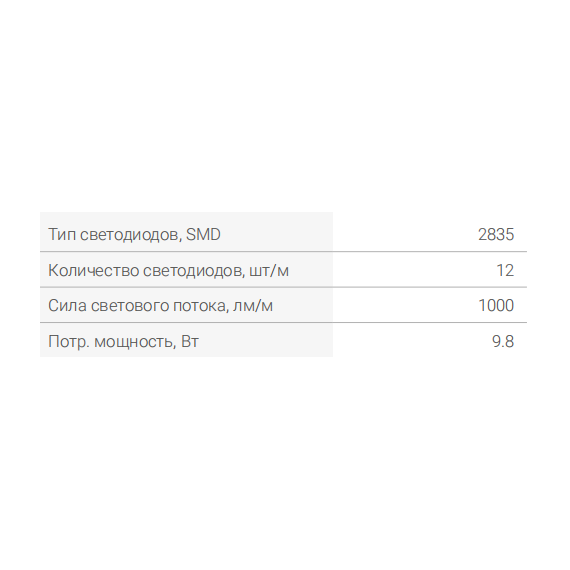Click the 'Потр. мощность, Вт' label
This screenshot has height=570, width=570.
[x=123, y=341]
